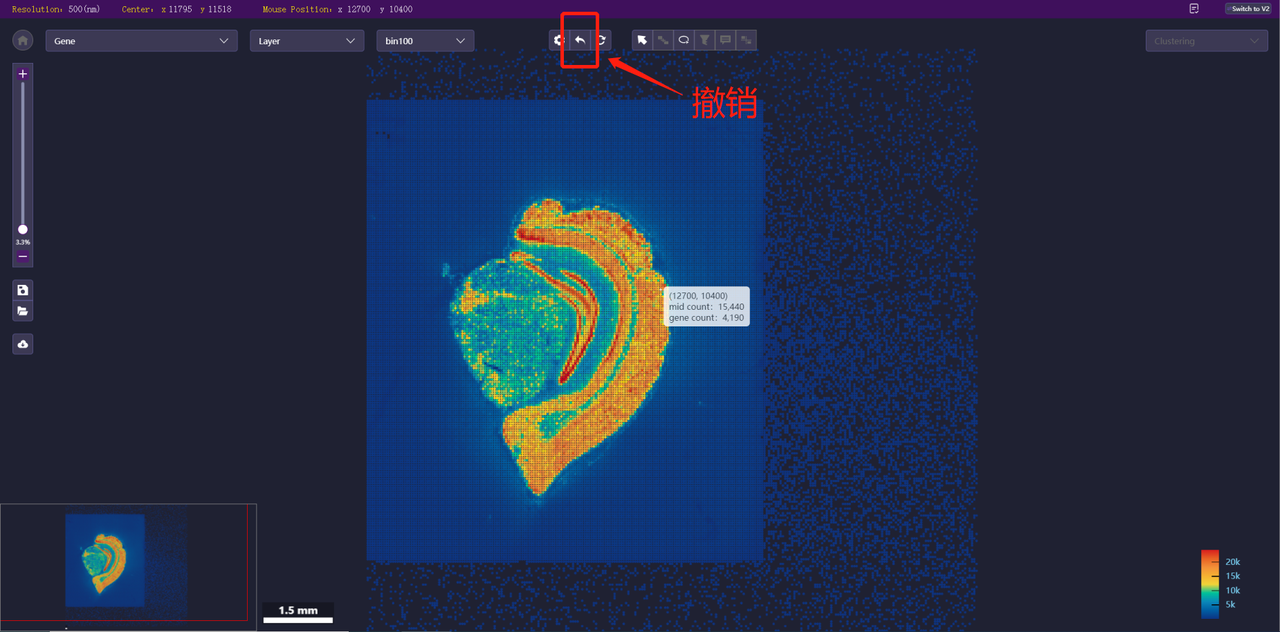The width and height of the screenshot is (1280, 632).
Task: Click the undo arrow button
Action: point(579,40)
